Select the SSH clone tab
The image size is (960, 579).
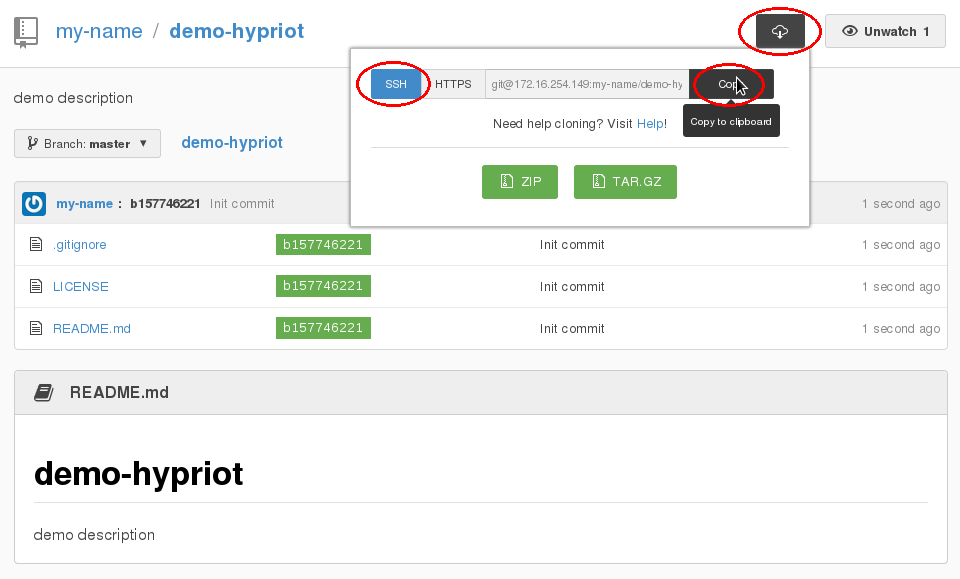(398, 84)
